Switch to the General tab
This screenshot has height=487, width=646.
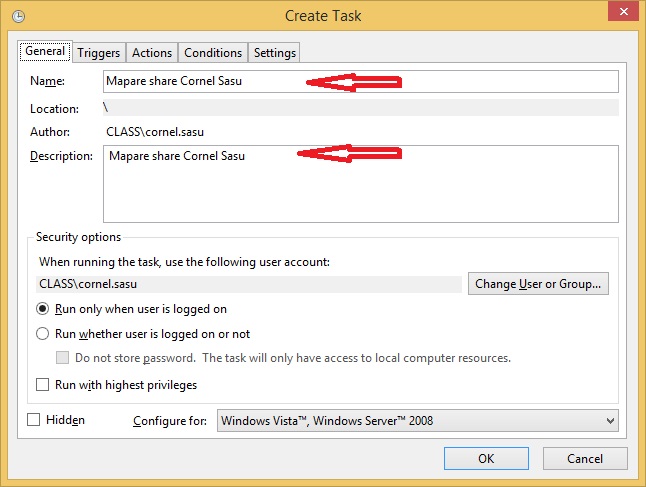tap(45, 51)
